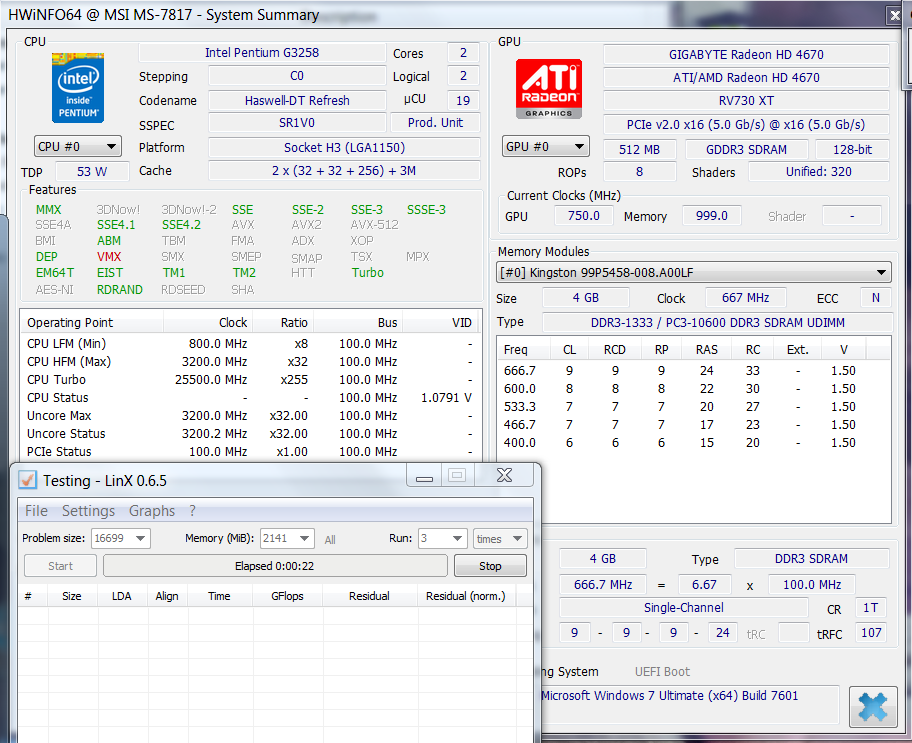Open the Memory (MiB) dropdown in LinX

point(287,538)
